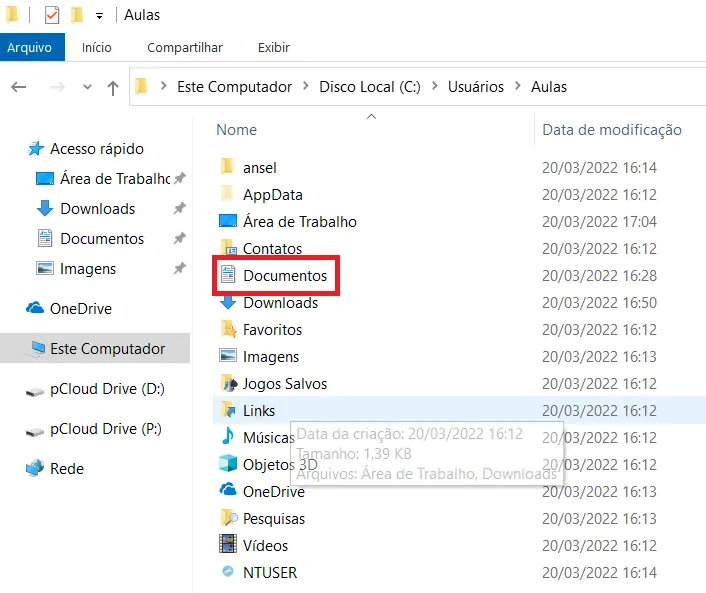Viewport: 706px width, 593px height.
Task: Click the AppData folder name
Action: [273, 195]
